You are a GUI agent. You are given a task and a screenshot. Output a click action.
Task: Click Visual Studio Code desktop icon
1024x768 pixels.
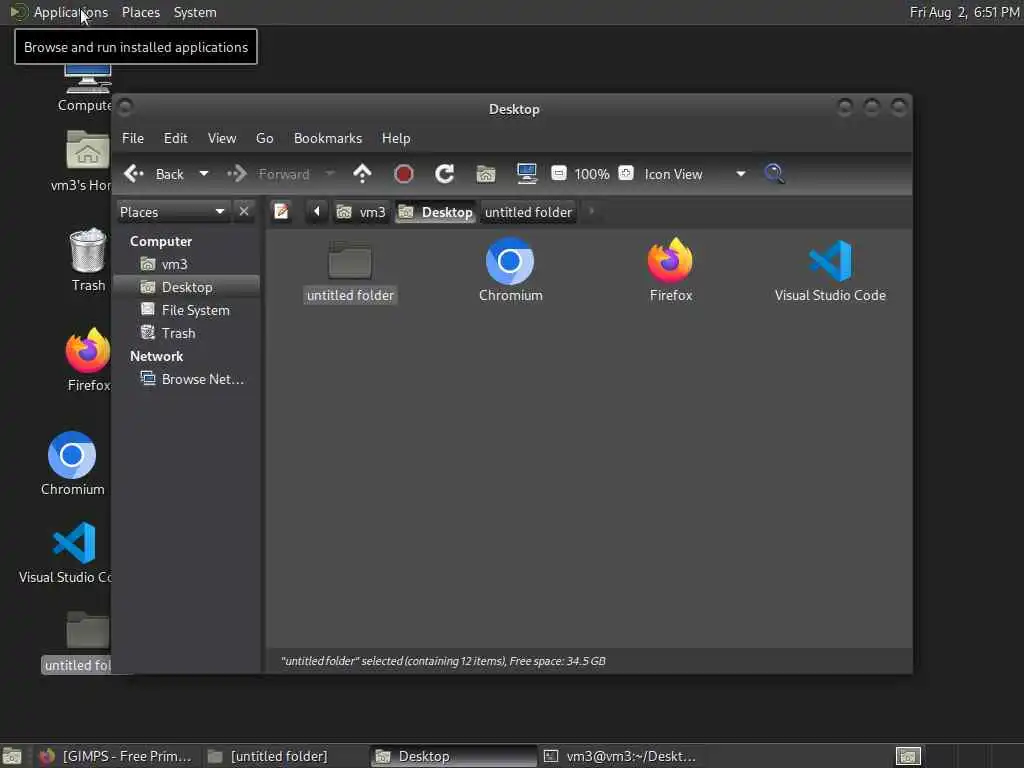tap(74, 543)
